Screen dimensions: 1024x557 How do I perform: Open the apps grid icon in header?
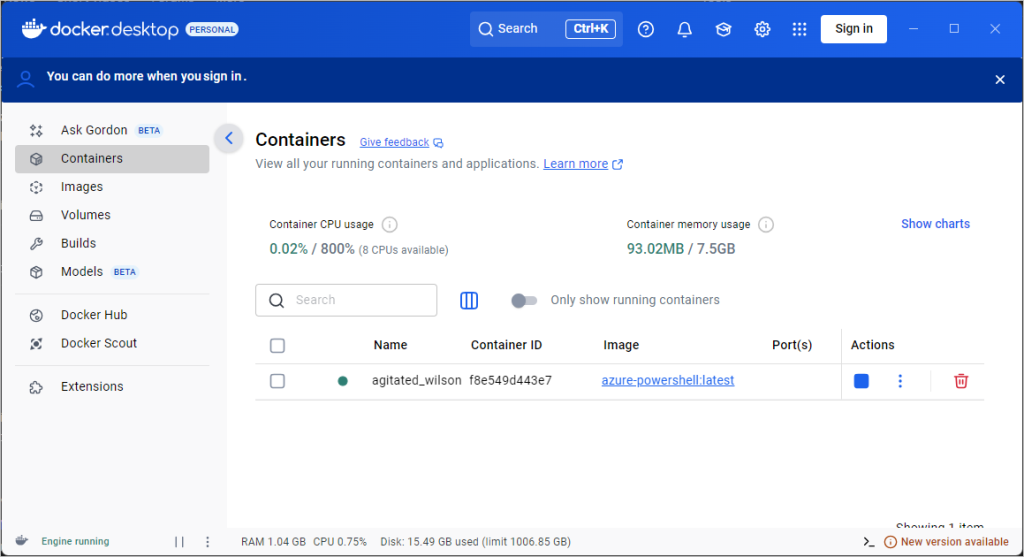tap(799, 29)
